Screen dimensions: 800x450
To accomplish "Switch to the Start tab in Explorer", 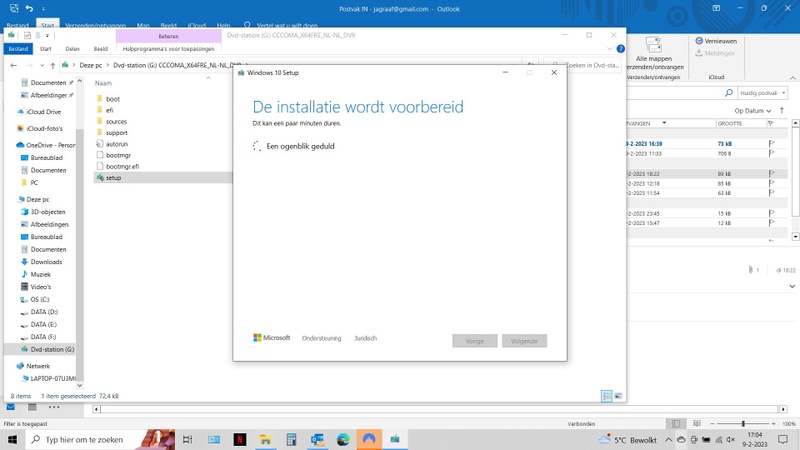I will point(45,49).
